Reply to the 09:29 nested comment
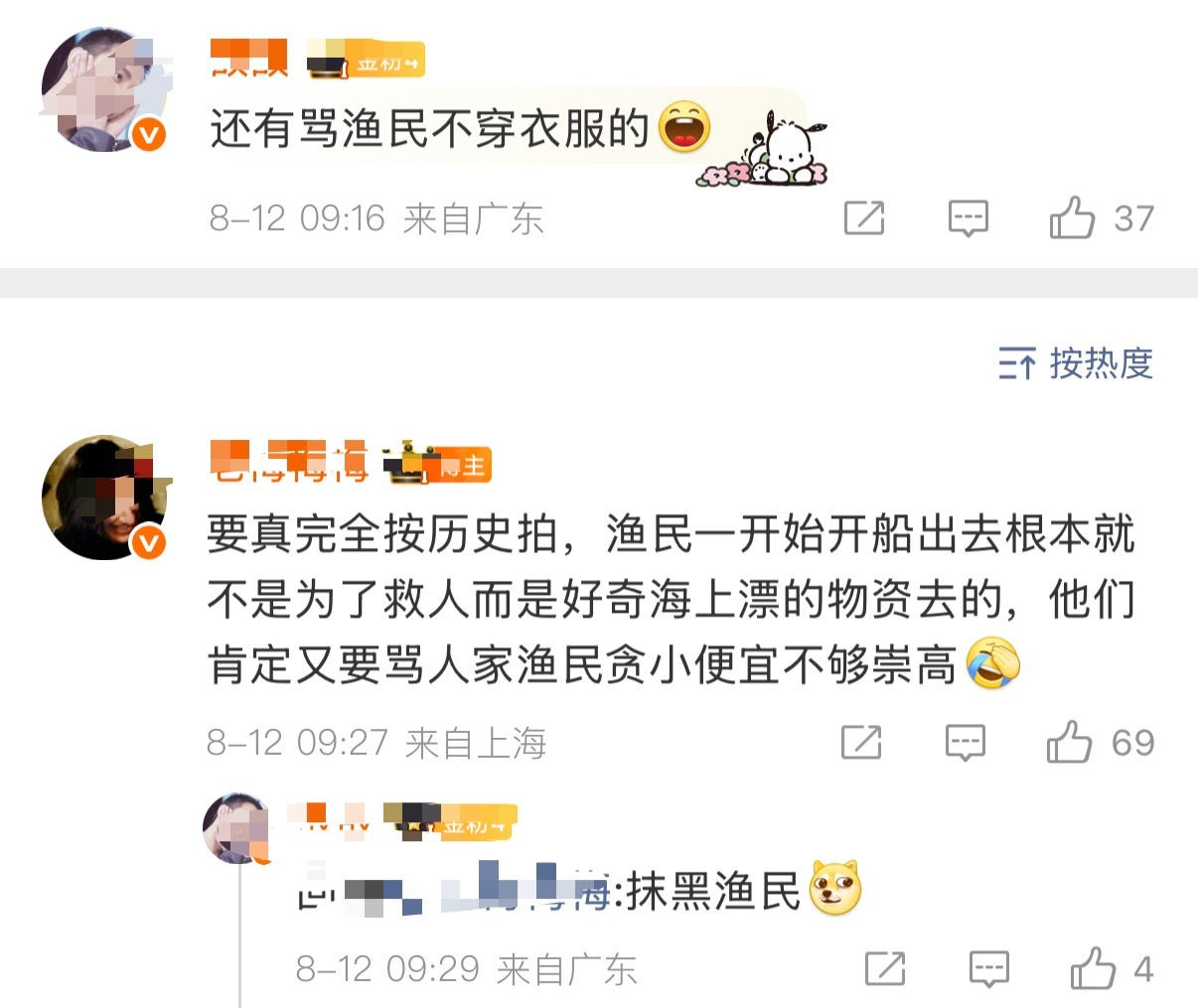This screenshot has height=1008, width=1198. tap(988, 969)
